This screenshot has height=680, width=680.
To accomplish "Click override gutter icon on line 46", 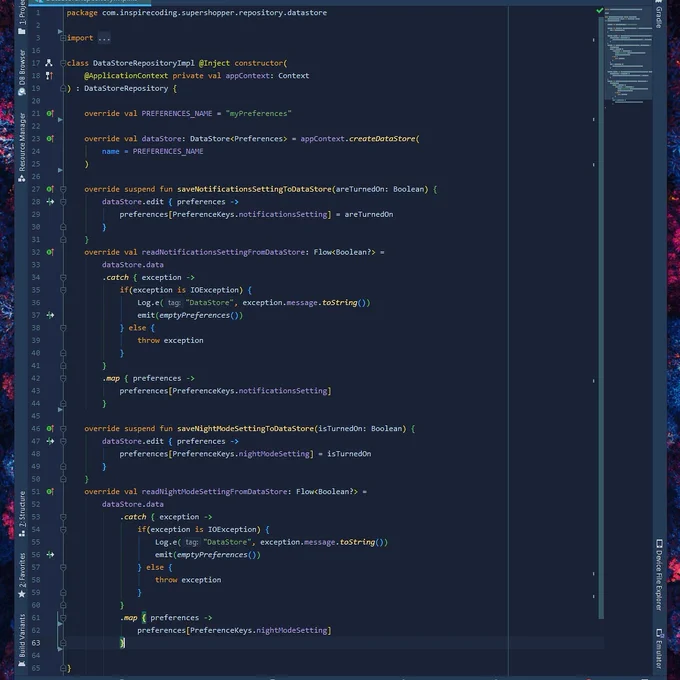I will tap(50, 428).
